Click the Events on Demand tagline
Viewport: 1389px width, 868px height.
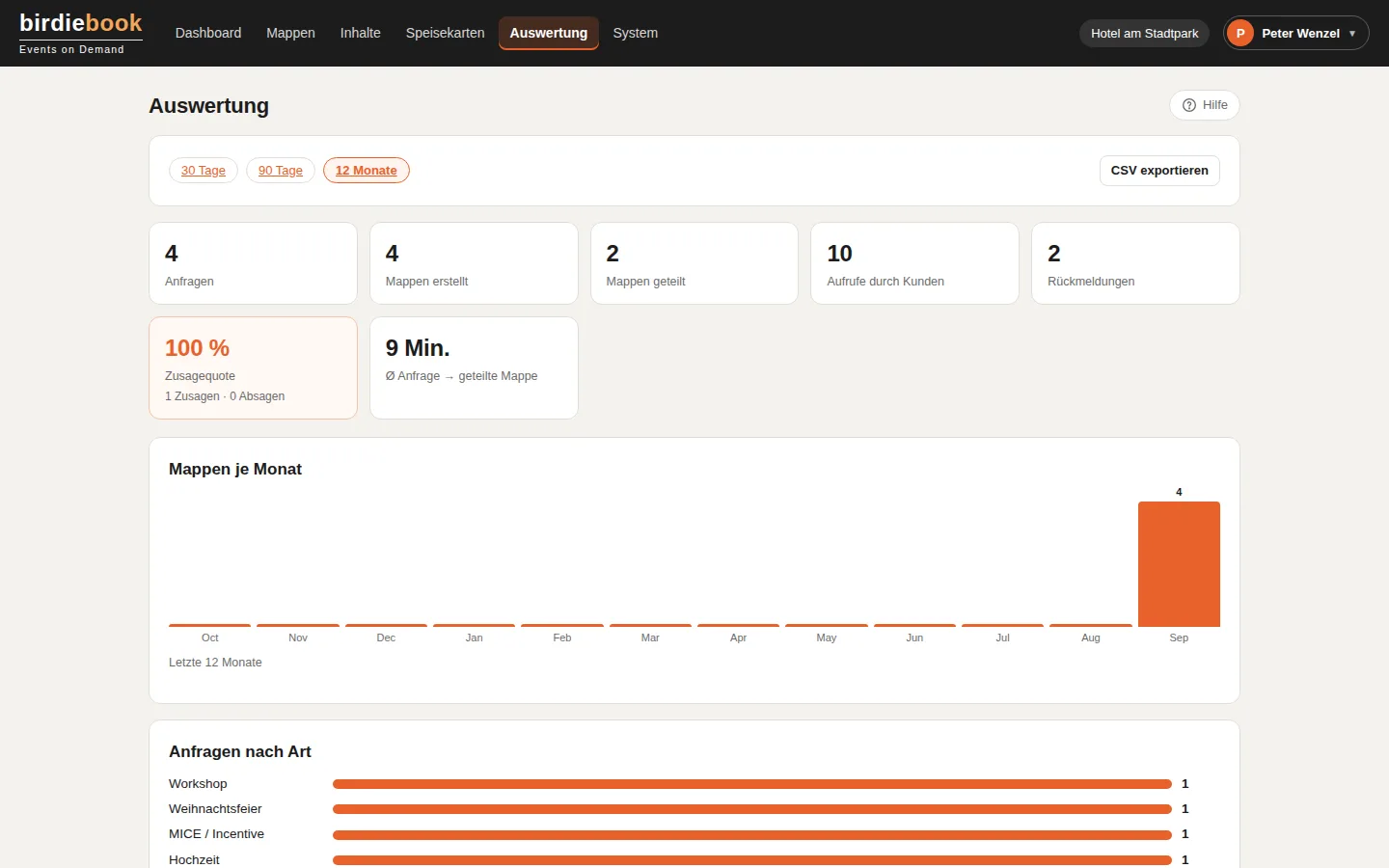tap(71, 49)
